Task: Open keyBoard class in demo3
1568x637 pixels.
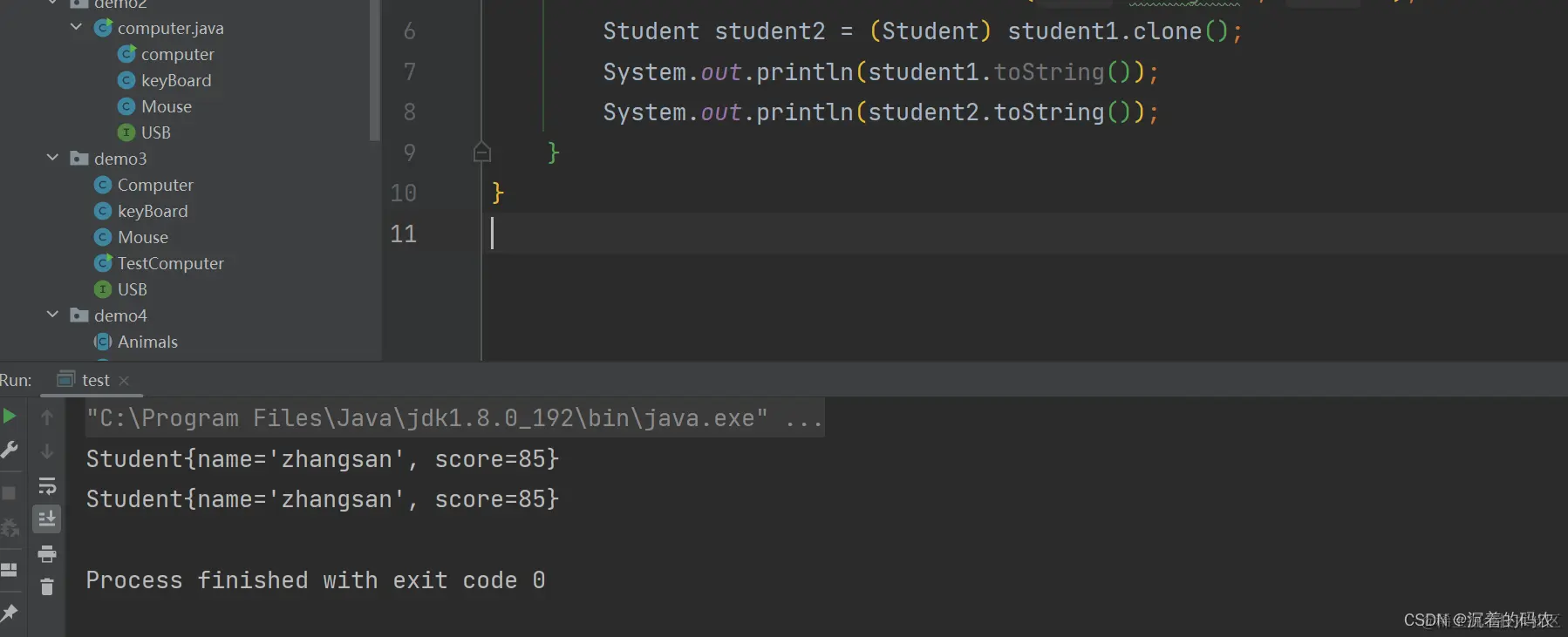Action: 153,211
